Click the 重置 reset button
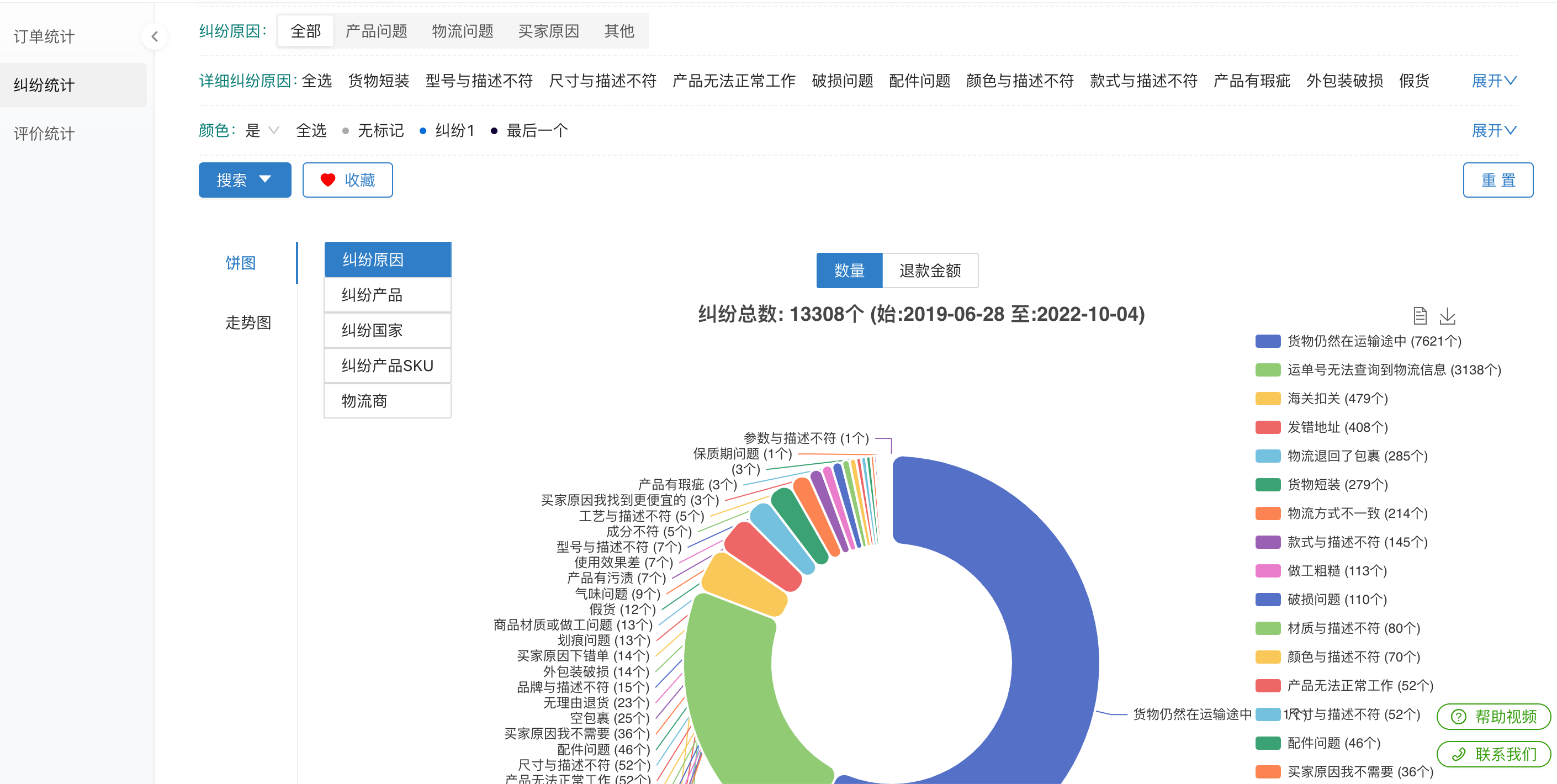Viewport: 1557px width, 784px height. pyautogui.click(x=1497, y=180)
